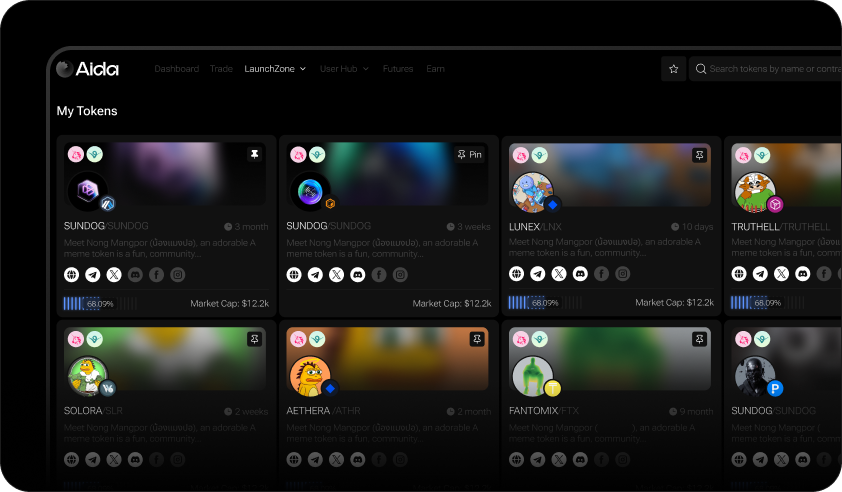Toggle pin on the LUNEX card
This screenshot has width=842, height=492.
(699, 155)
